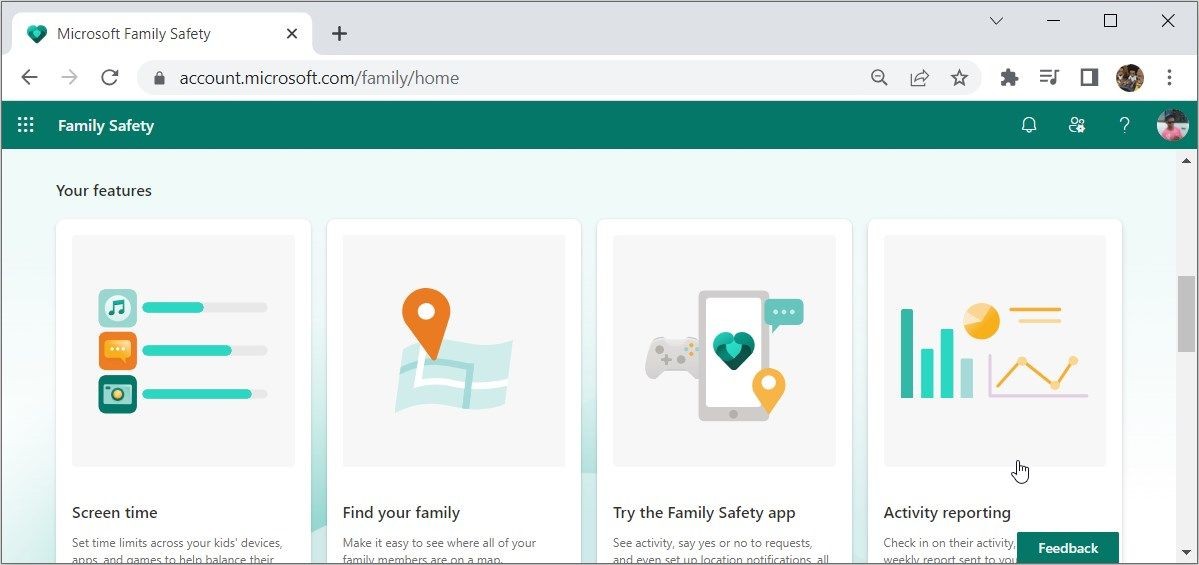Go forward to the next page

70,77
